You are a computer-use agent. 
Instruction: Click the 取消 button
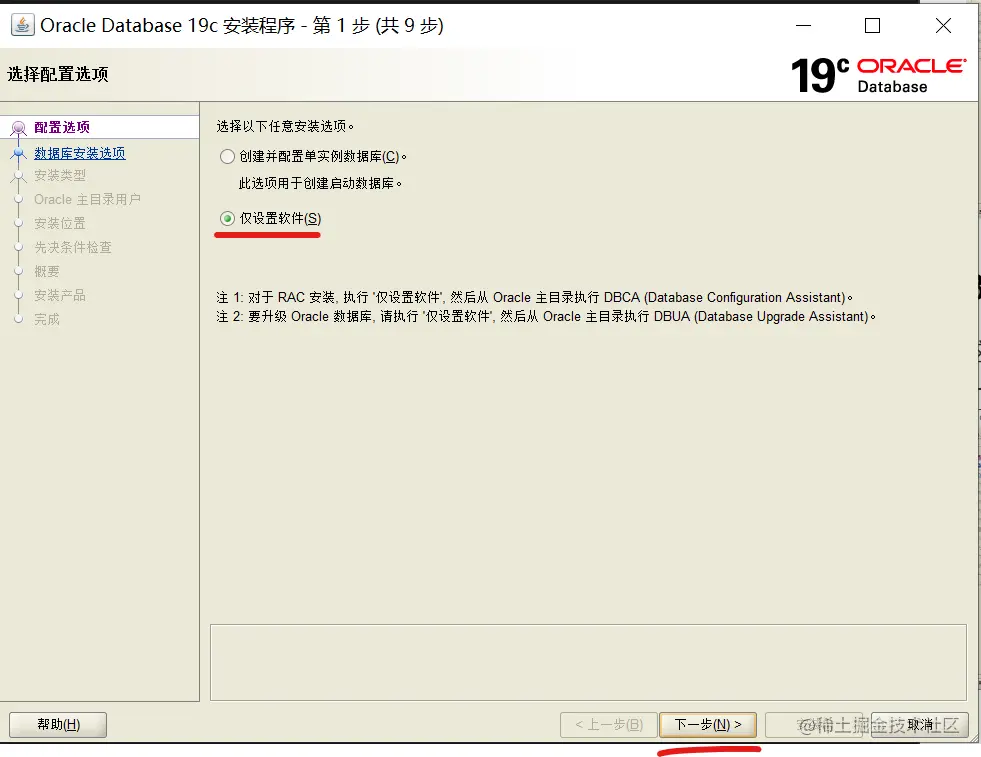[920, 724]
